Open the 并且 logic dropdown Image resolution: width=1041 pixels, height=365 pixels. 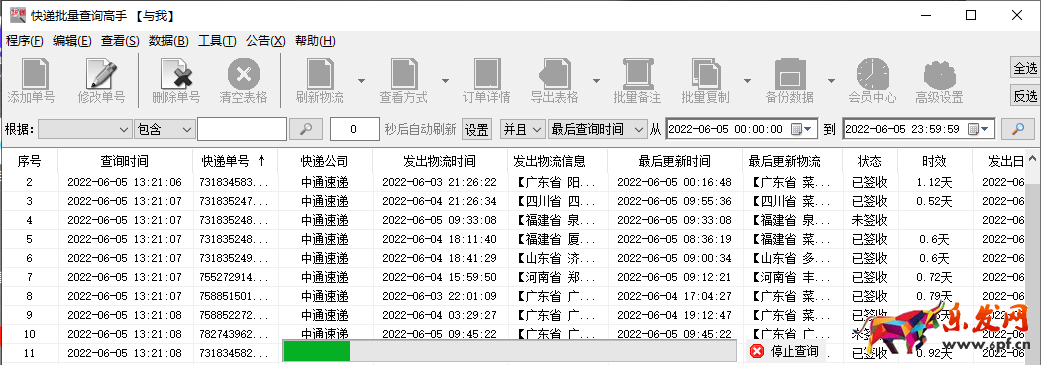point(522,129)
